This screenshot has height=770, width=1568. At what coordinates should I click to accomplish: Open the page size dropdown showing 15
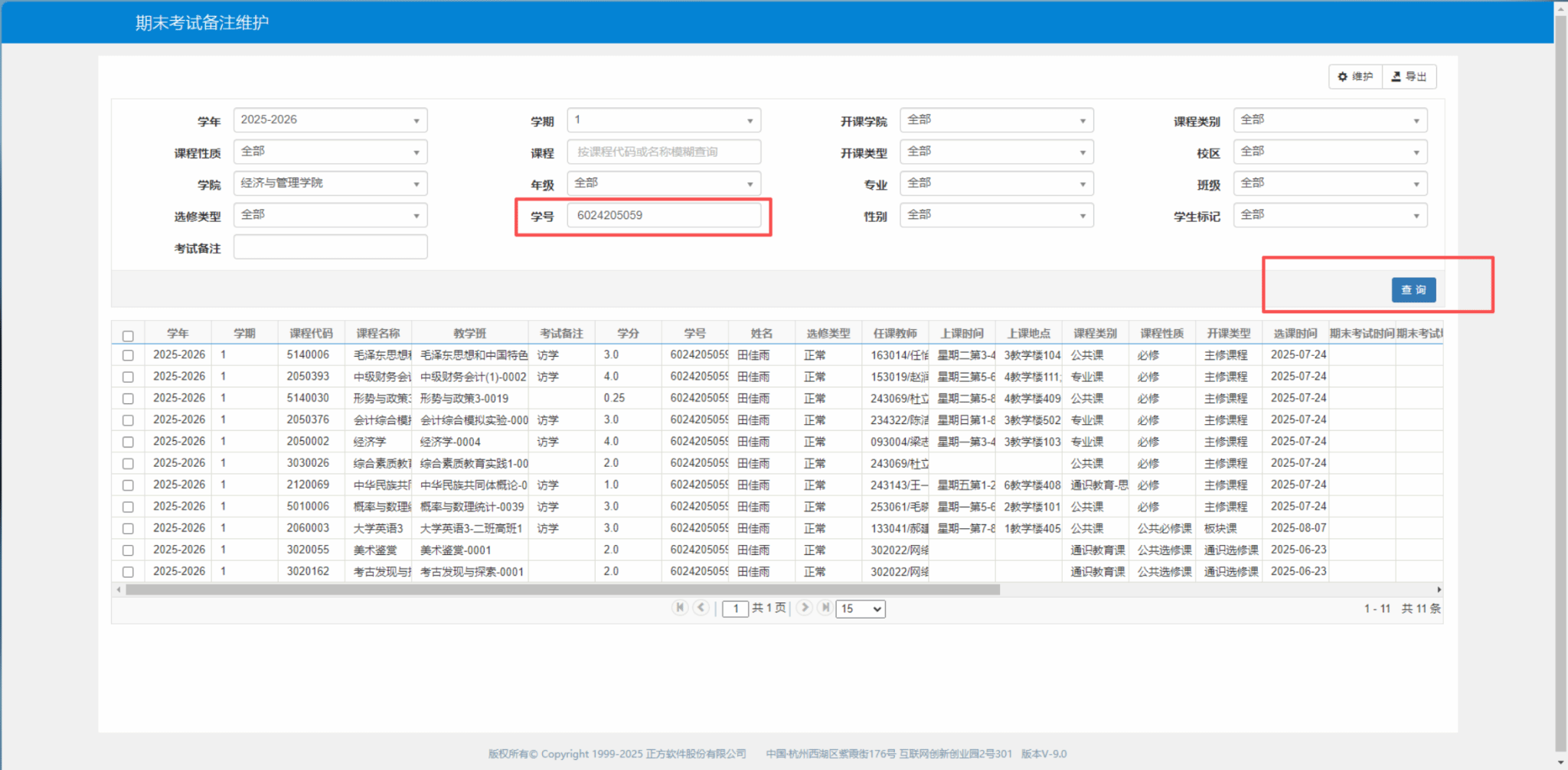[x=861, y=608]
